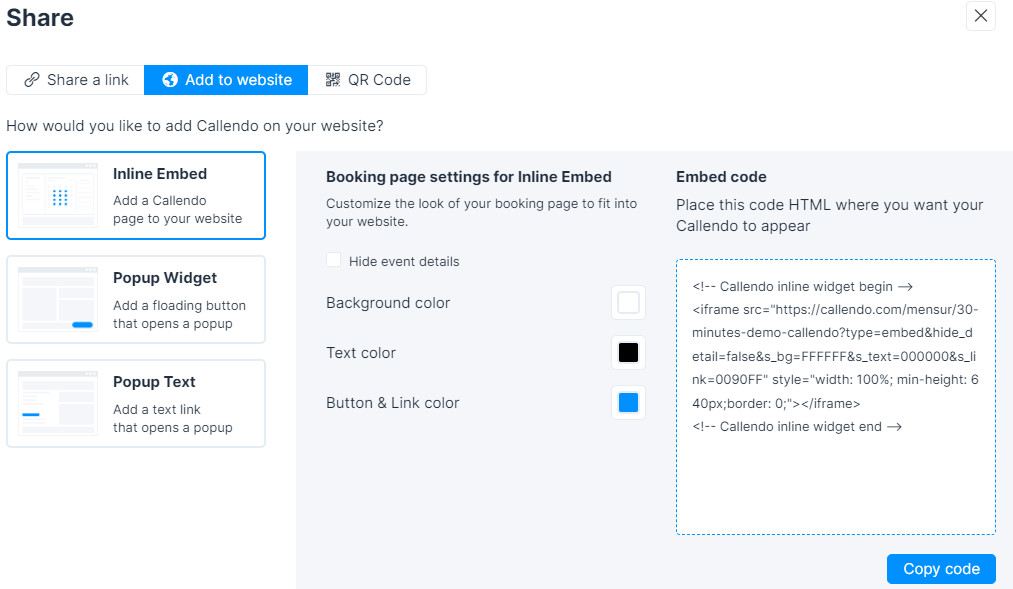Open the Button & Link color swatch
This screenshot has height=589, width=1013.
[629, 402]
